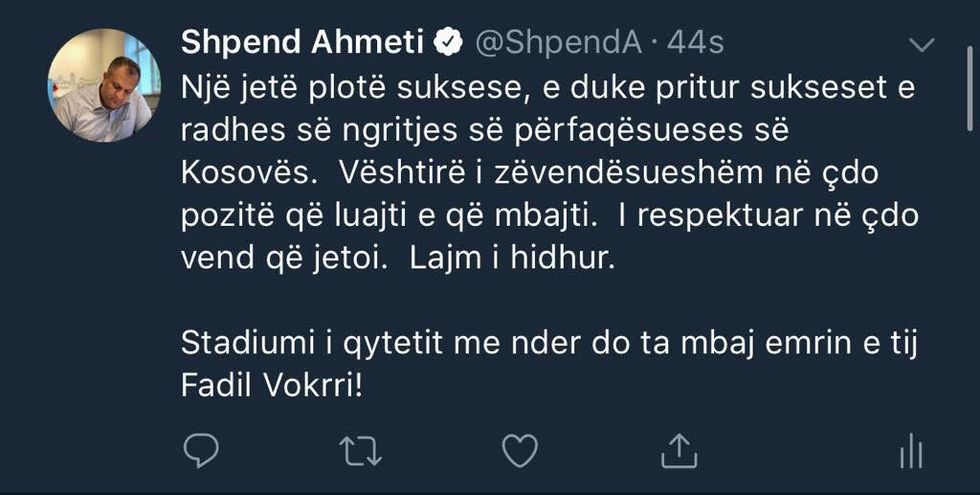Viewport: 980px width, 495px height.
Task: View tweet analytics bar-chart icon
Action: tap(910, 453)
